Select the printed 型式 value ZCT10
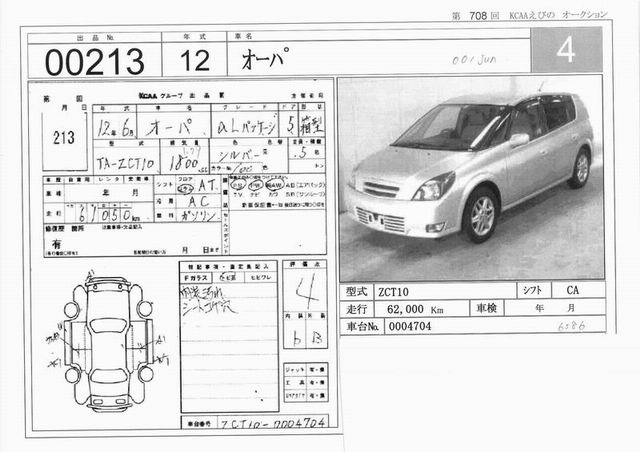Viewport: 640px width, 452px height. [393, 292]
